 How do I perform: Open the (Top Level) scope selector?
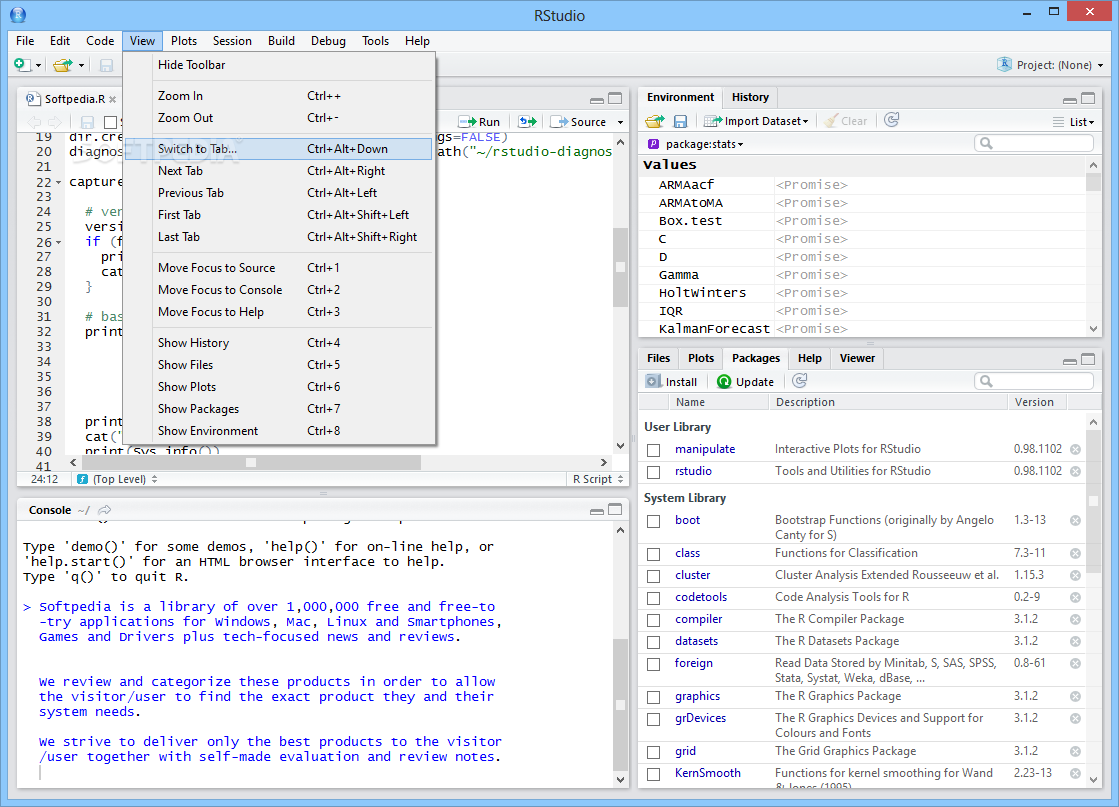click(x=118, y=479)
